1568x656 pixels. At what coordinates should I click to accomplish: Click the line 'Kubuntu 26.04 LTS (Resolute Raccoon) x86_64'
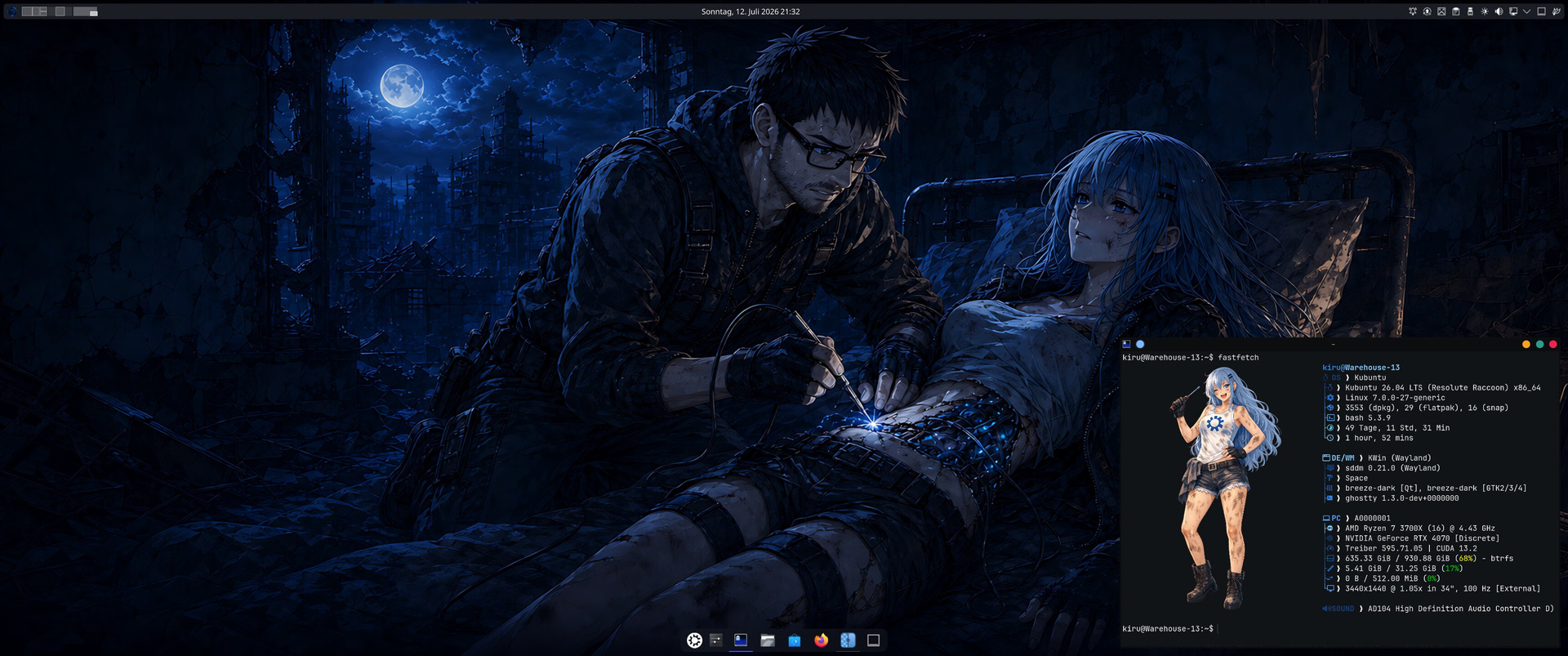tap(1443, 388)
